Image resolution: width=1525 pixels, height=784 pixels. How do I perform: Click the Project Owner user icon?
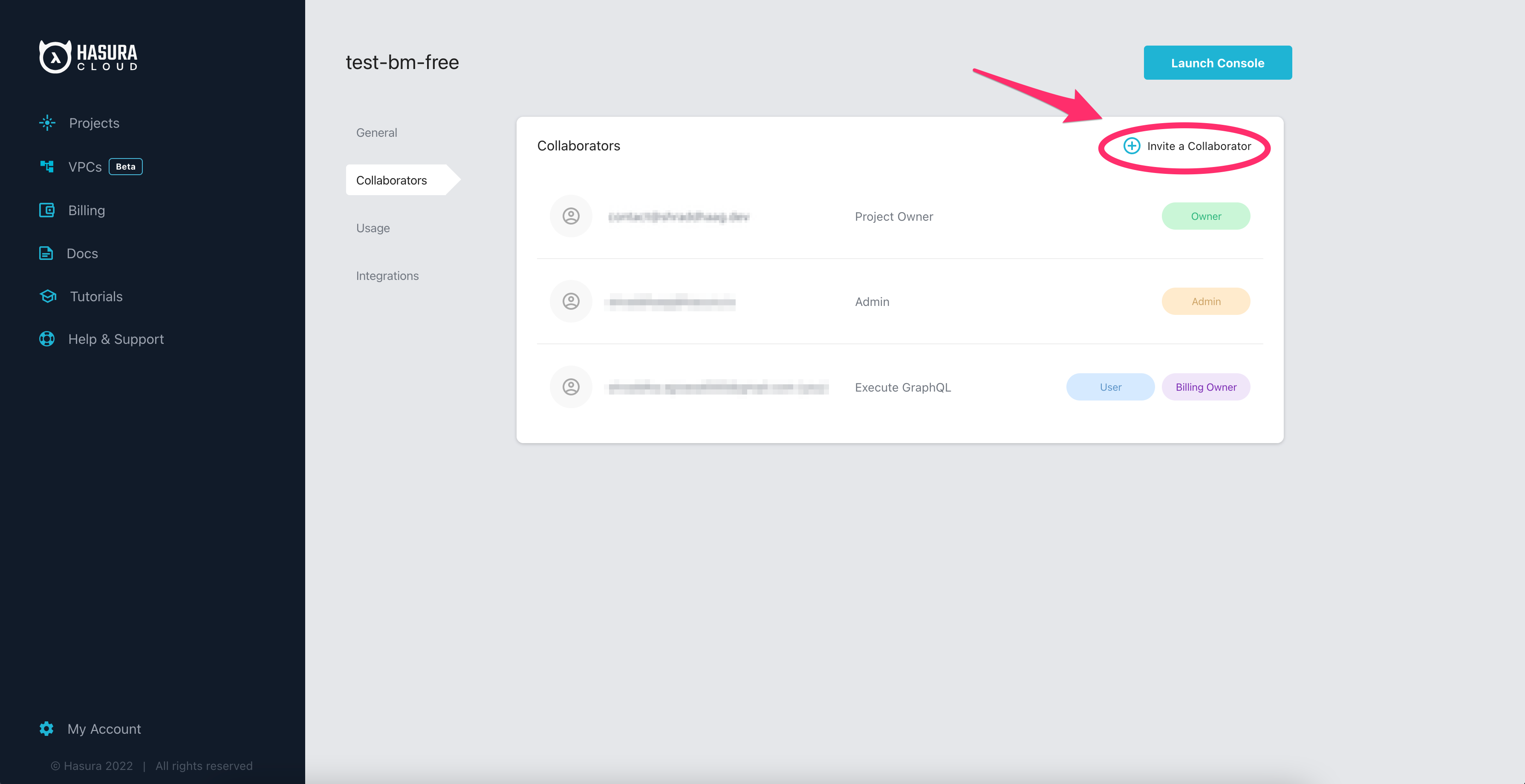[x=570, y=215]
